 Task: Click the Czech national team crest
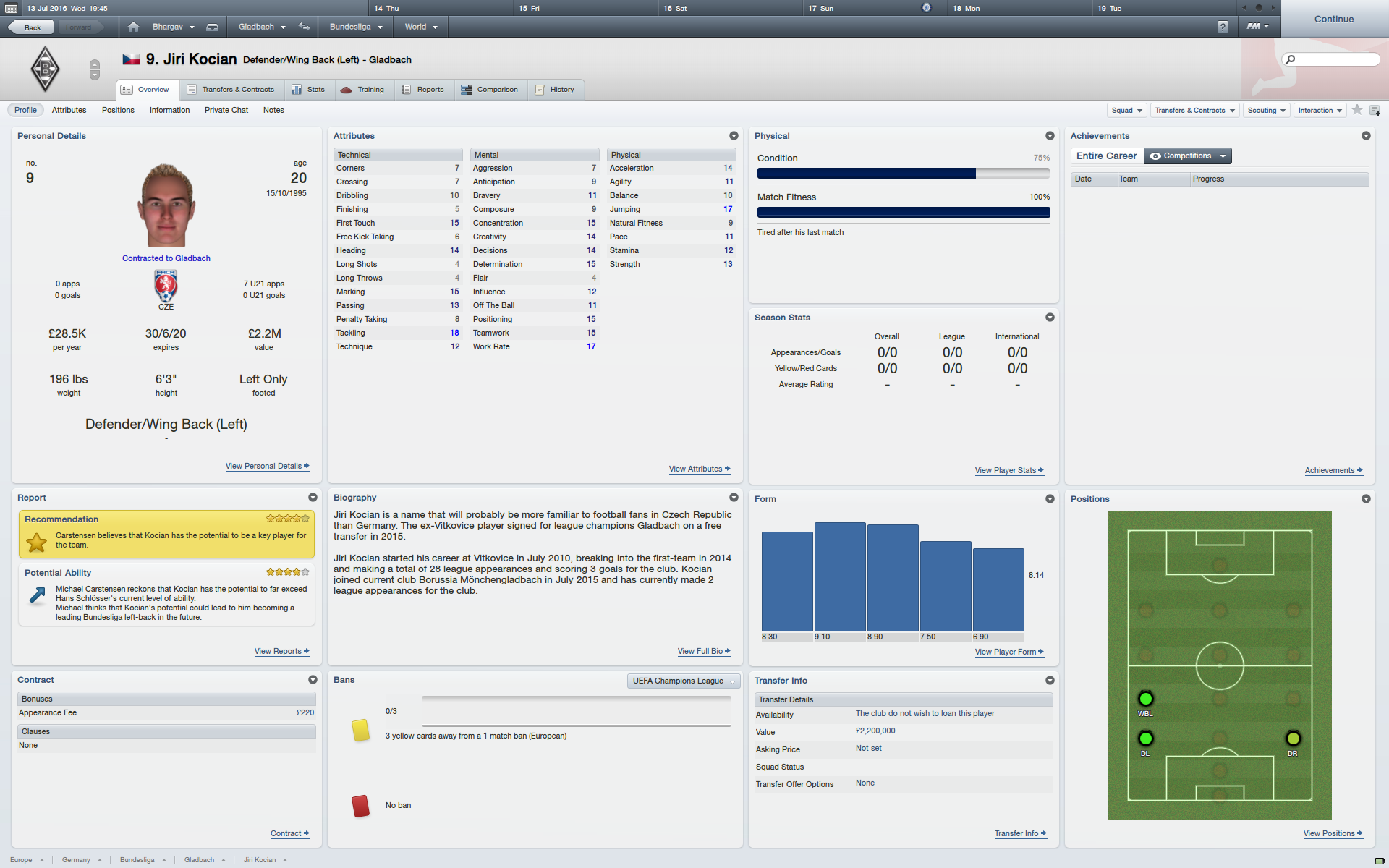pos(166,286)
